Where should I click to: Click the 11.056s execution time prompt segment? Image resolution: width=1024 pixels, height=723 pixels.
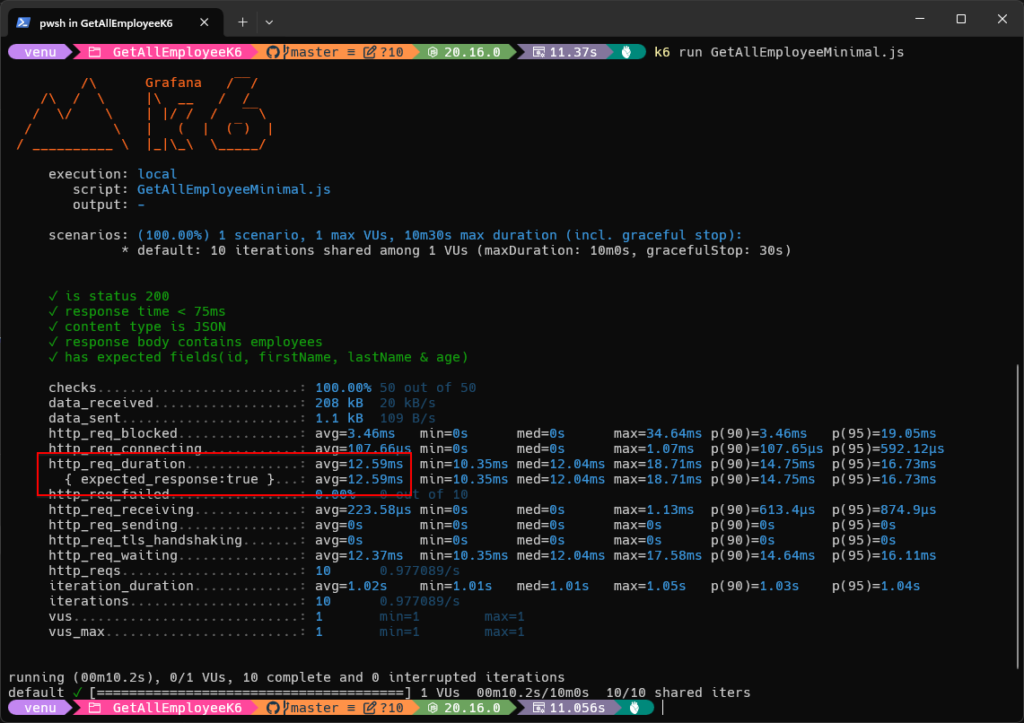click(x=569, y=708)
